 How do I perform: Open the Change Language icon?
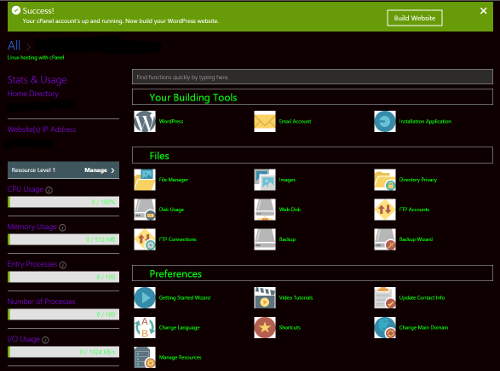coord(145,327)
